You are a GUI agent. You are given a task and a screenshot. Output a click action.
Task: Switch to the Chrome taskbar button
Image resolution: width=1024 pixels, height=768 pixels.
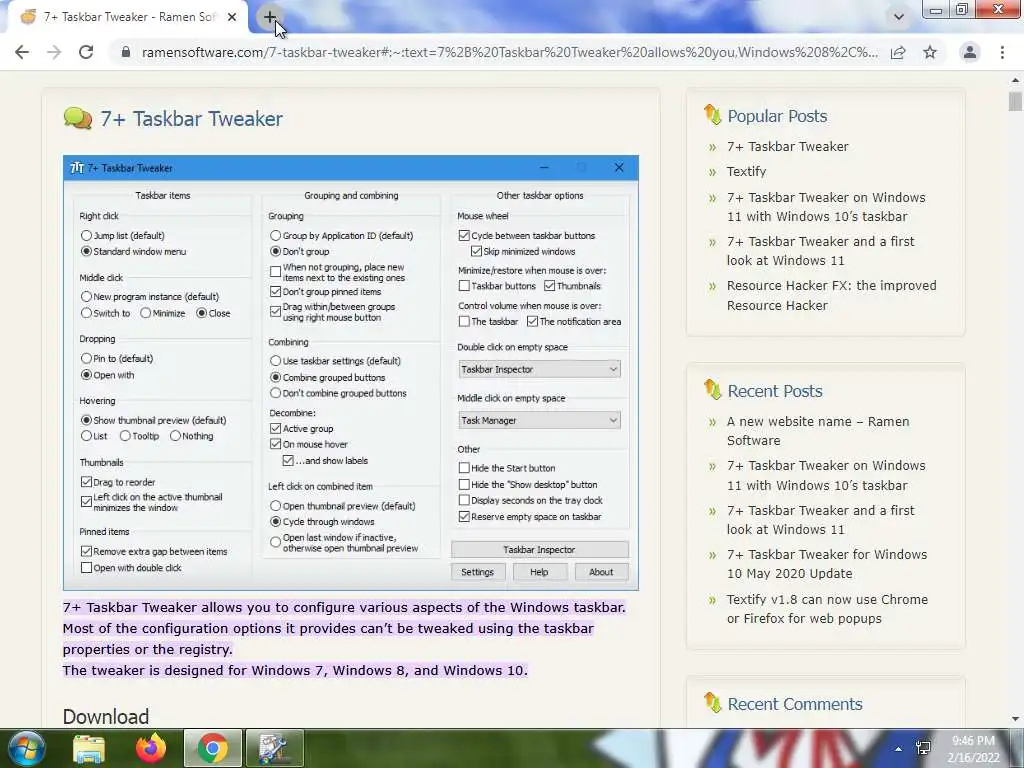[x=213, y=748]
